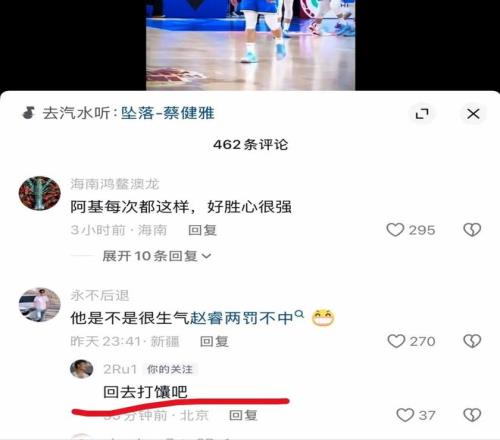Dislike the 海南鸿鳌澳龙 comment

pyautogui.click(x=472, y=230)
